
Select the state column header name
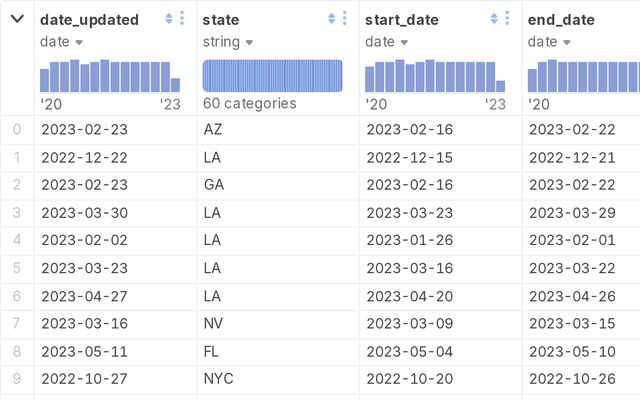(220, 20)
